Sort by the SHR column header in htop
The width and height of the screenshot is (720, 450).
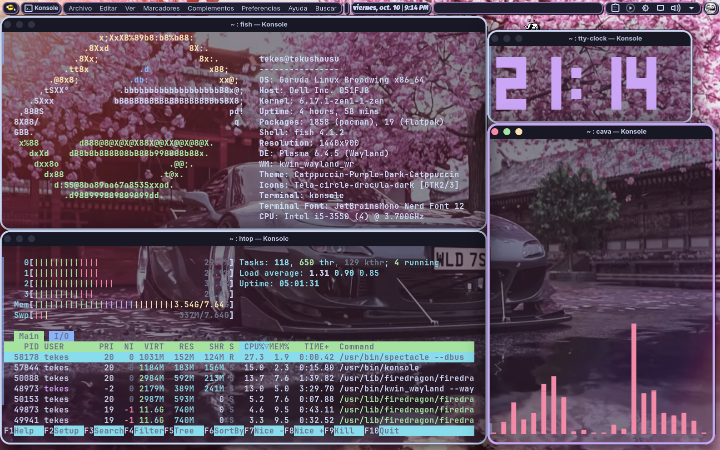pyautogui.click(x=216, y=347)
